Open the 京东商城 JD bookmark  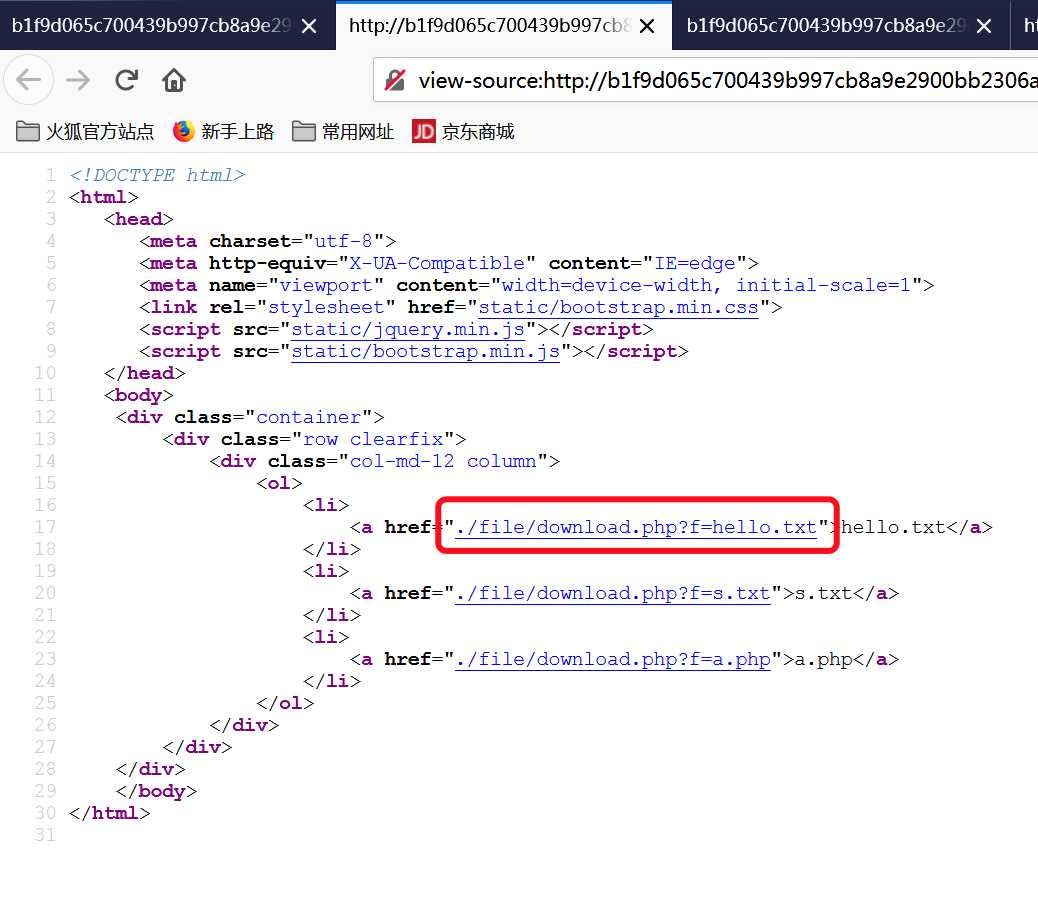pyautogui.click(x=463, y=132)
